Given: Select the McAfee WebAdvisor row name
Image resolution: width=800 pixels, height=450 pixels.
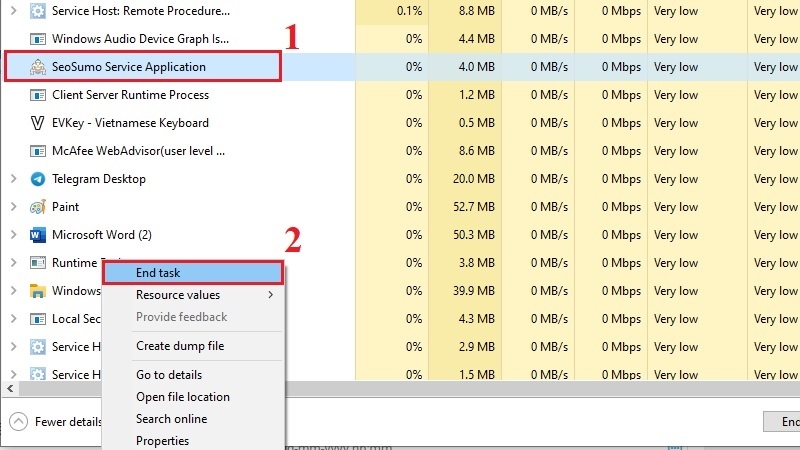Looking at the screenshot, I should point(138,151).
